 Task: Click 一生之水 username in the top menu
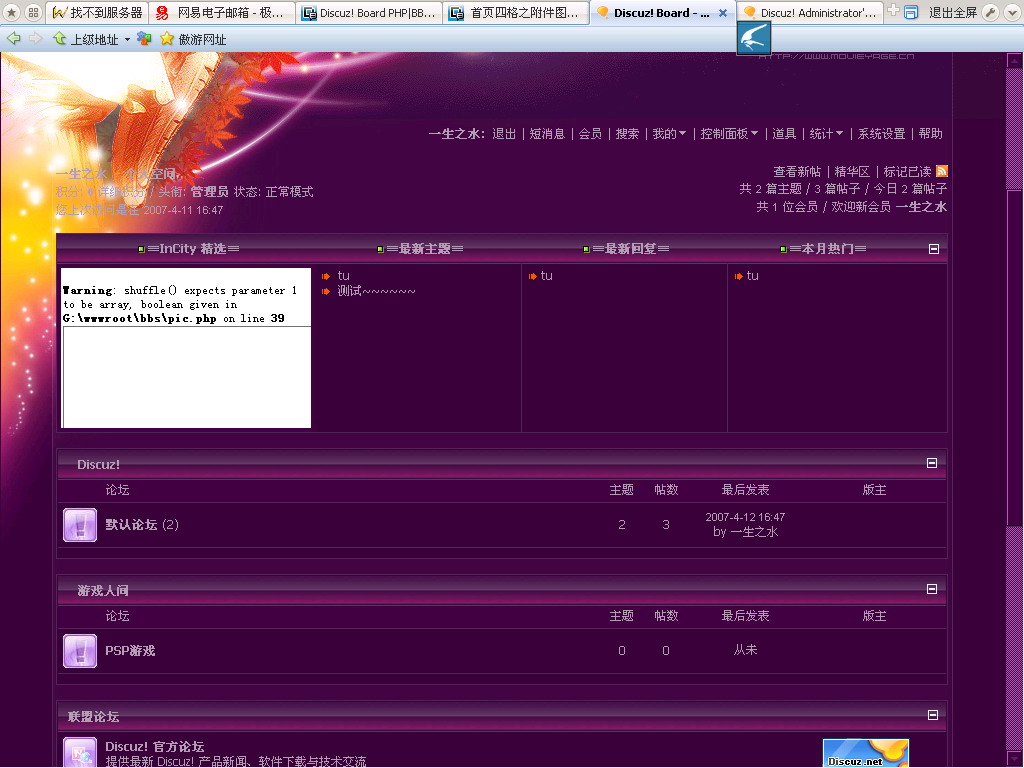[x=454, y=134]
